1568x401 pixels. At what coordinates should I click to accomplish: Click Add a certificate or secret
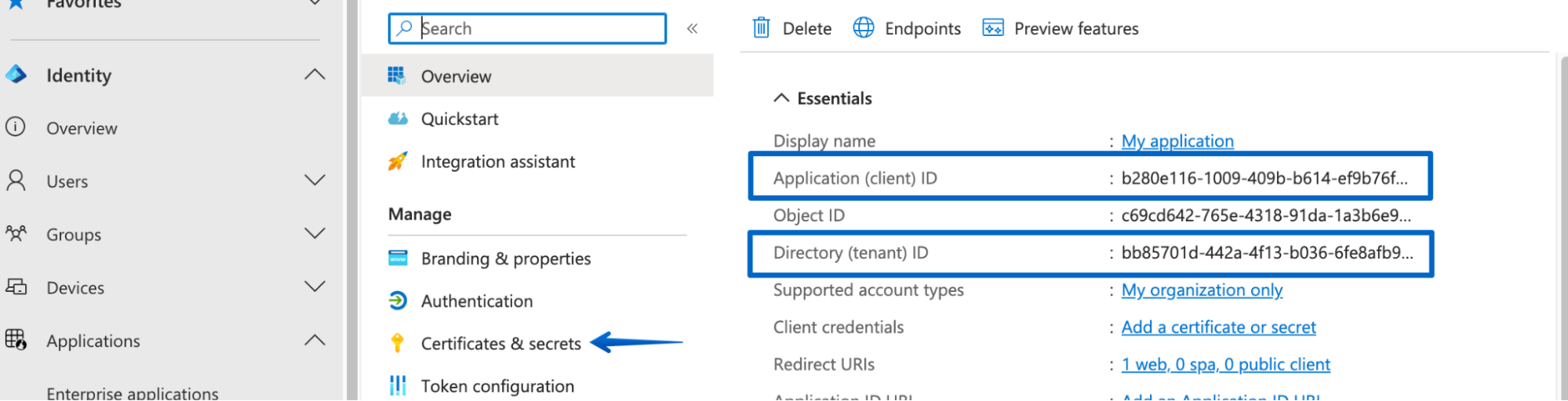[x=1218, y=327]
